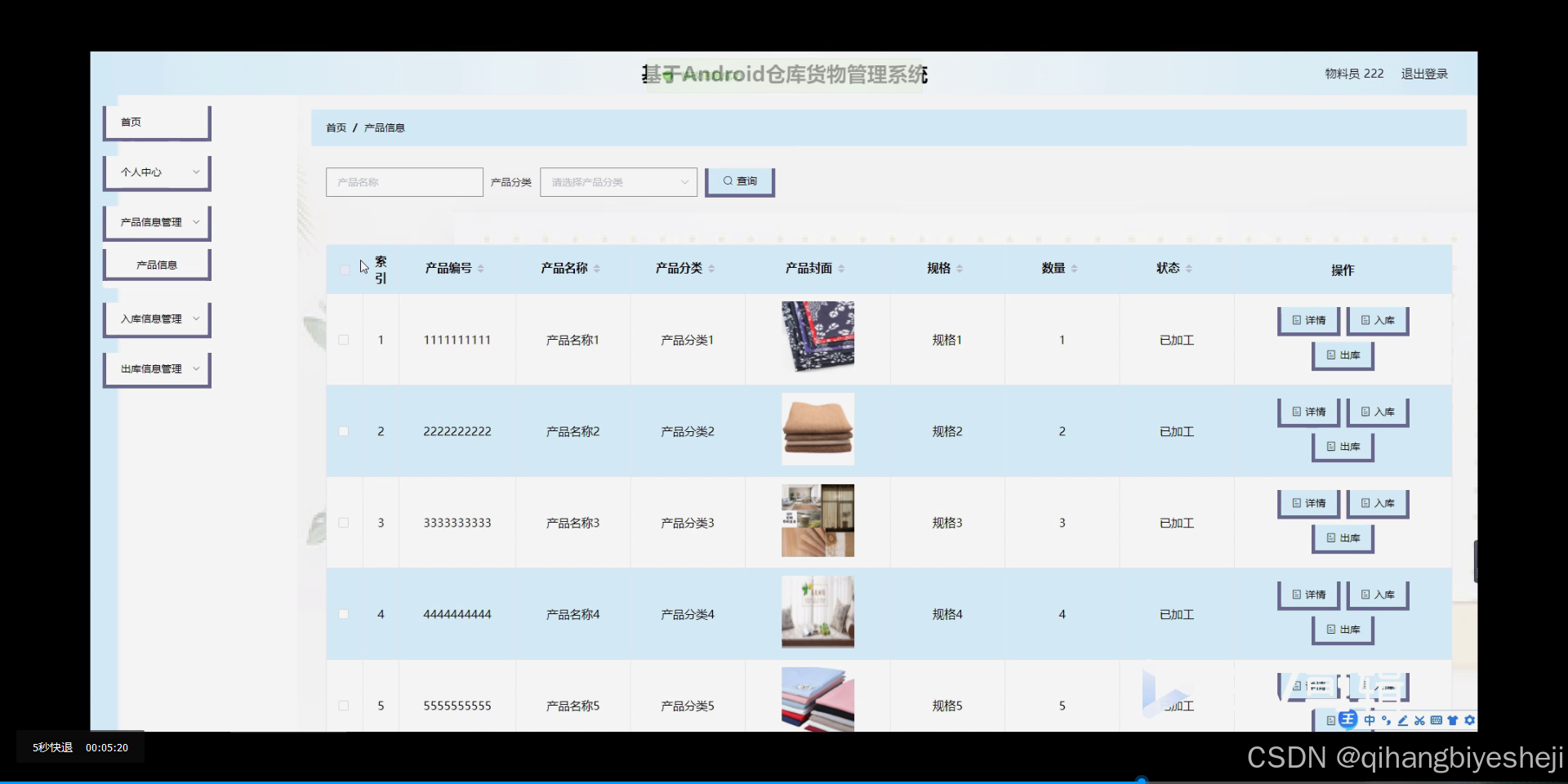Expand the 入库信息管理 sidebar menu

pos(156,318)
